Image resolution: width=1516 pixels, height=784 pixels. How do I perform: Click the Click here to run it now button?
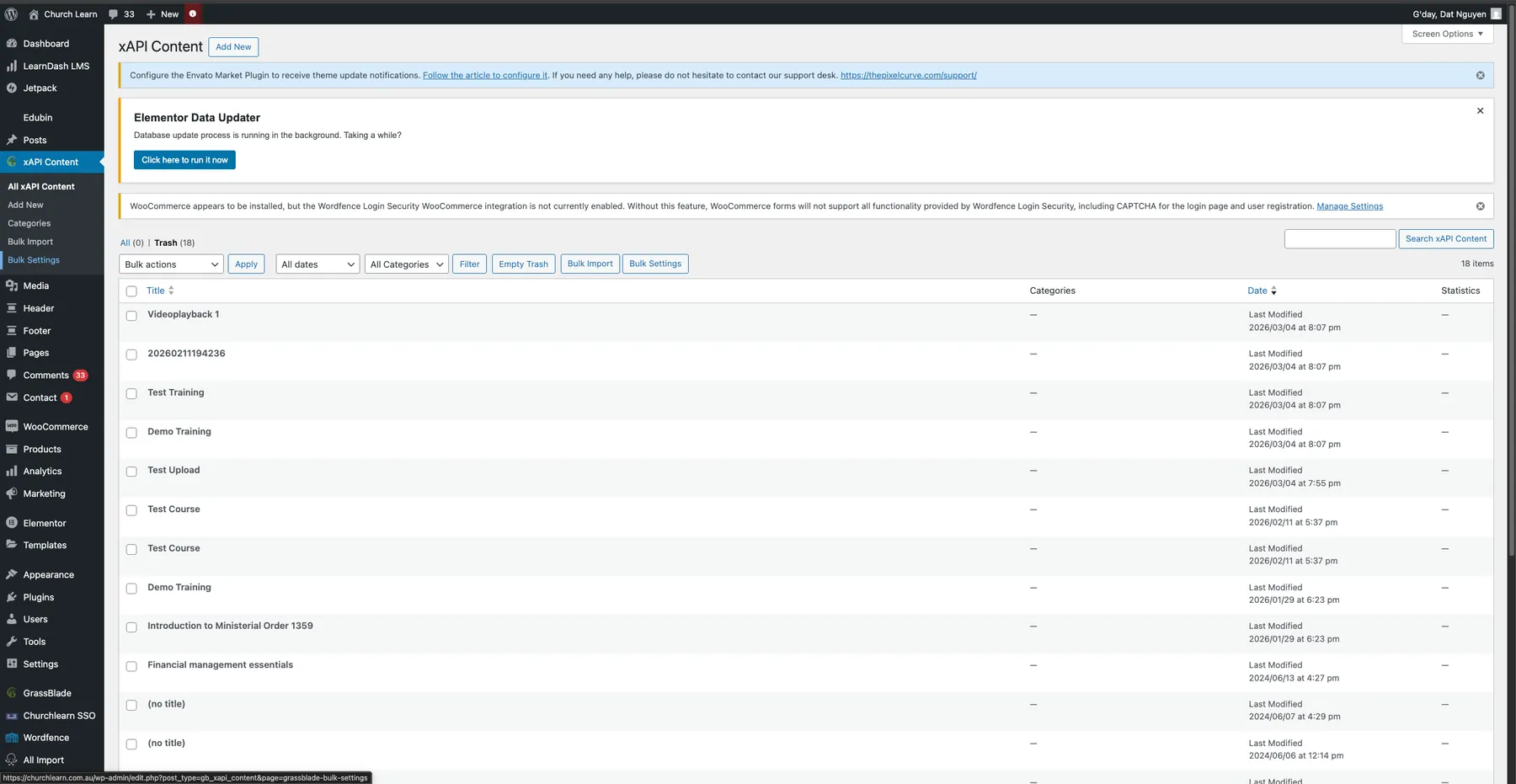tap(184, 160)
